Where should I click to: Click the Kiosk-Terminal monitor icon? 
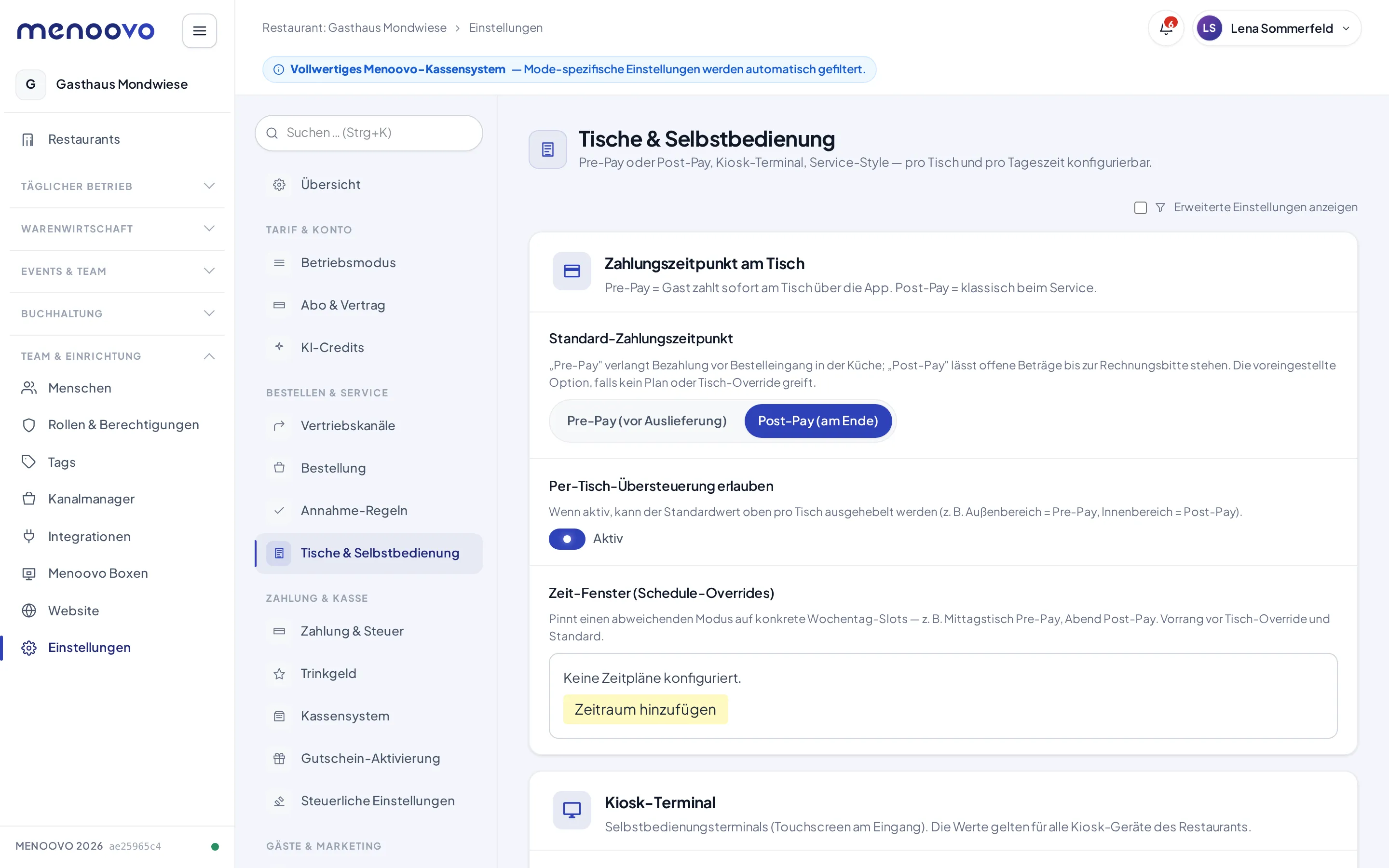point(572,810)
